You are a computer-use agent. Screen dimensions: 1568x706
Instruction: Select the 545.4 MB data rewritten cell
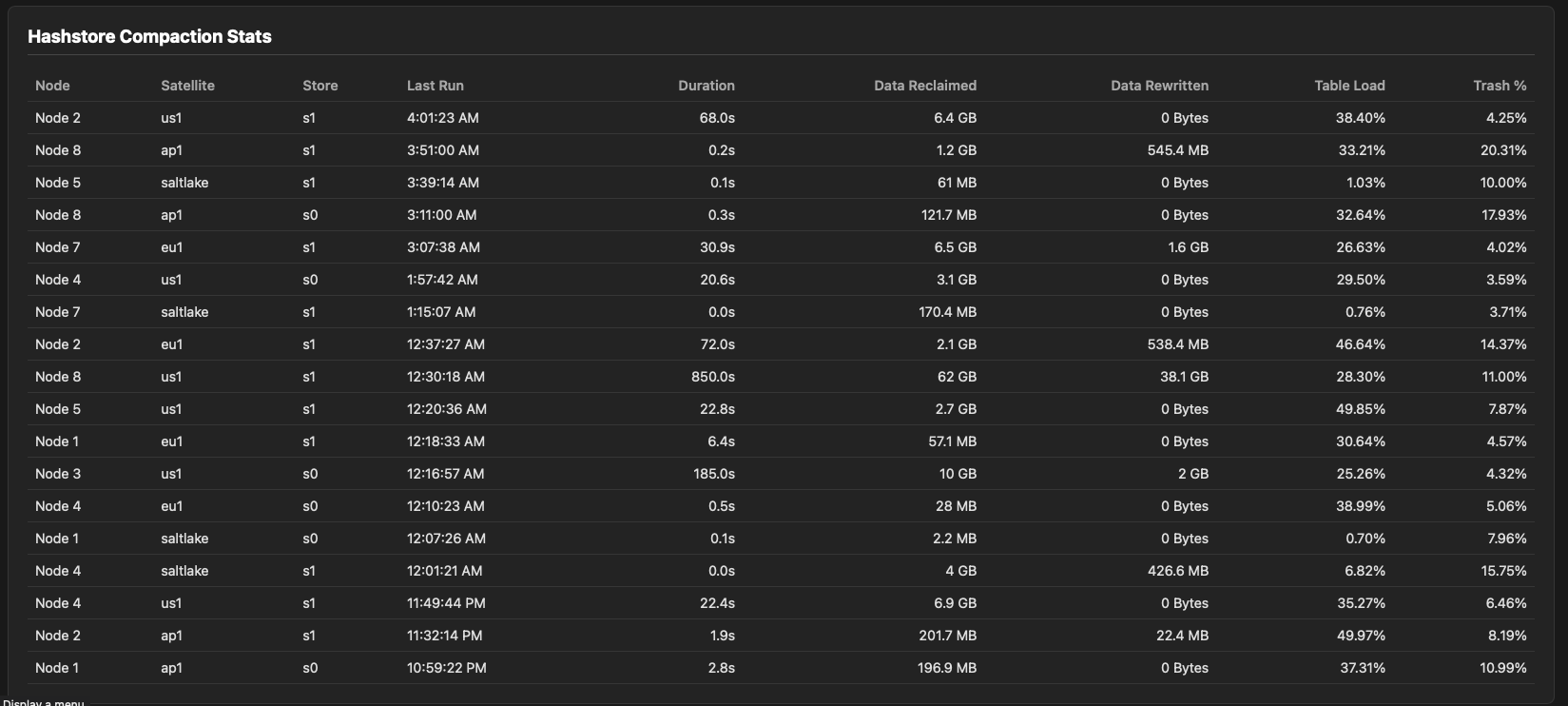pos(1177,150)
